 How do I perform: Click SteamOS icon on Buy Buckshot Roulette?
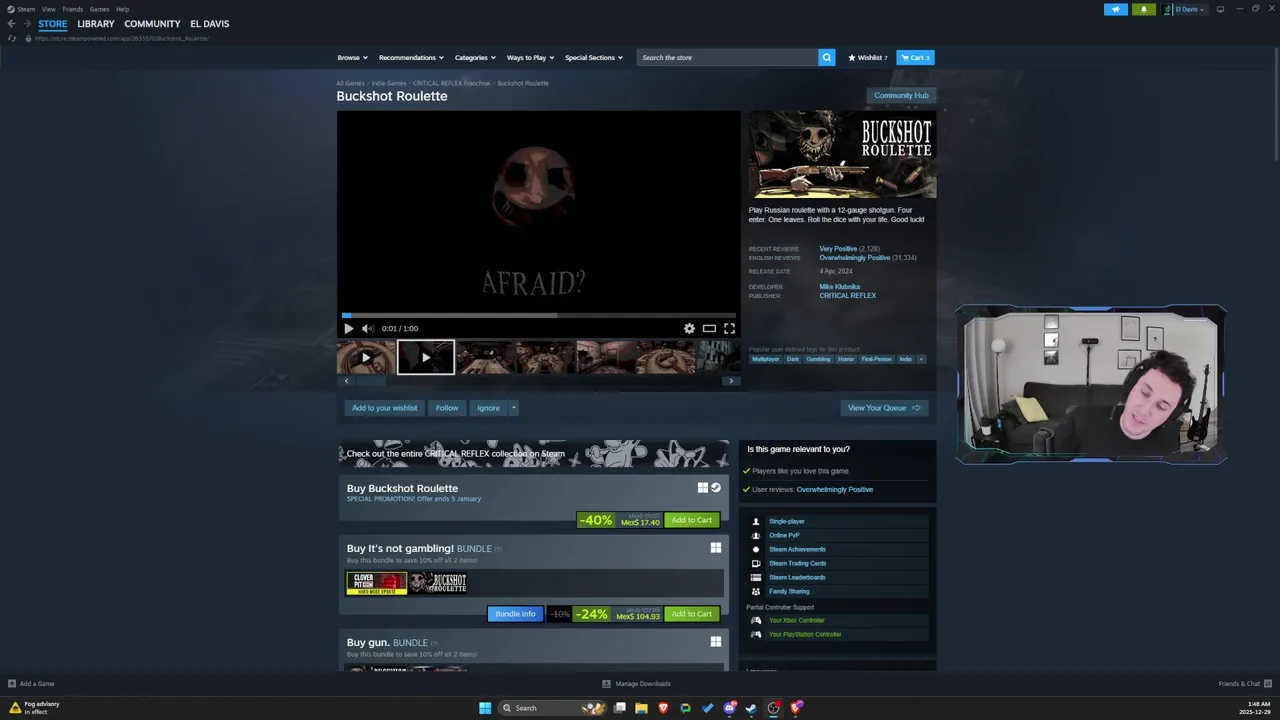tap(716, 488)
